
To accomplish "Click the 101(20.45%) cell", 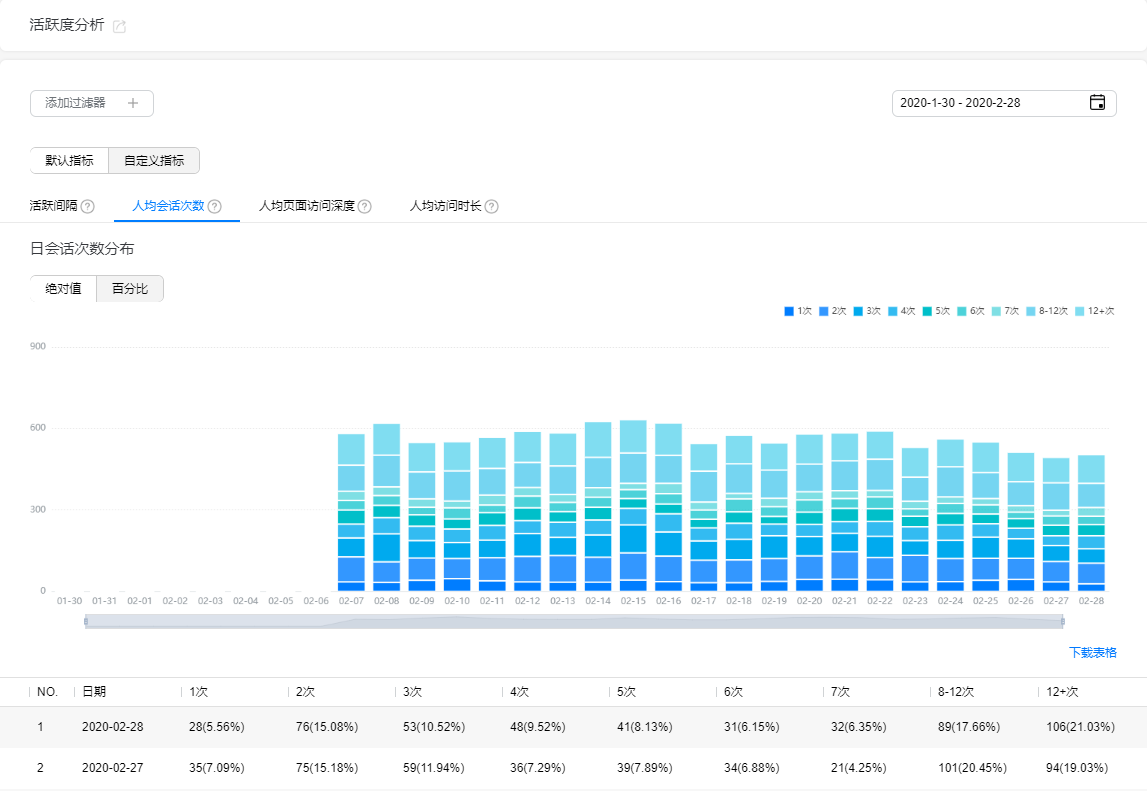I will click(972, 768).
